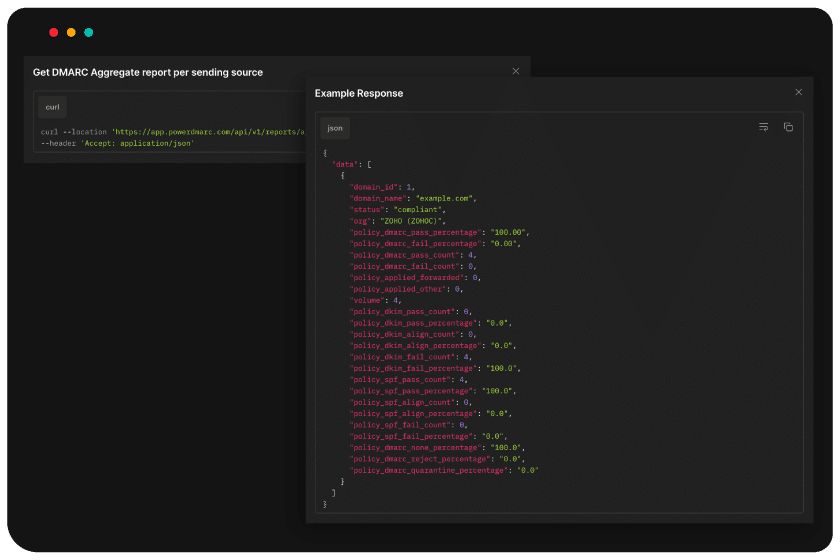Click the "policy_spf_pass_percentage" line
Image resolution: width=840 pixels, height=560 pixels.
coord(433,391)
